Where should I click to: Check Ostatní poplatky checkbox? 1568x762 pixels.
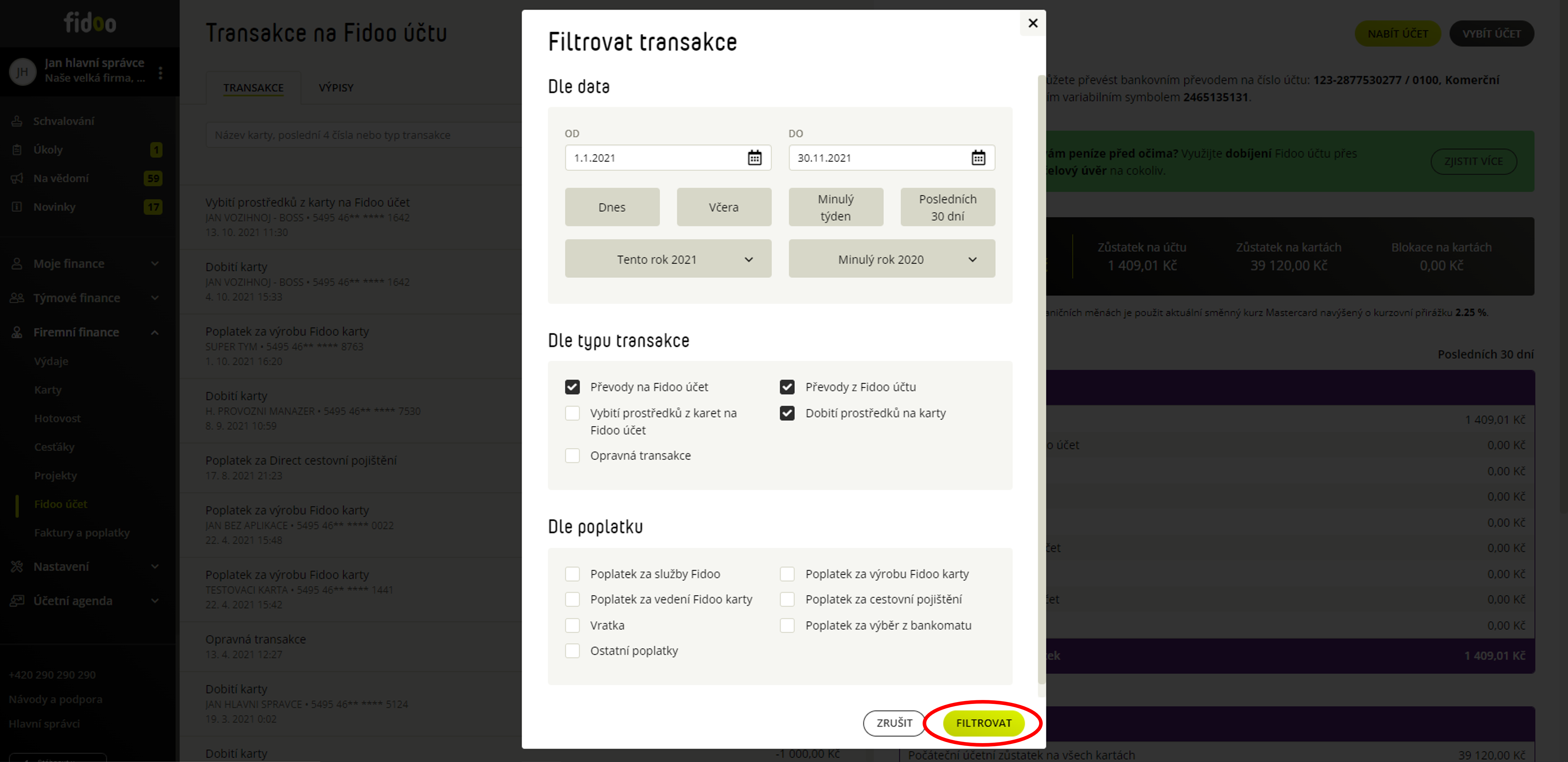(x=572, y=651)
